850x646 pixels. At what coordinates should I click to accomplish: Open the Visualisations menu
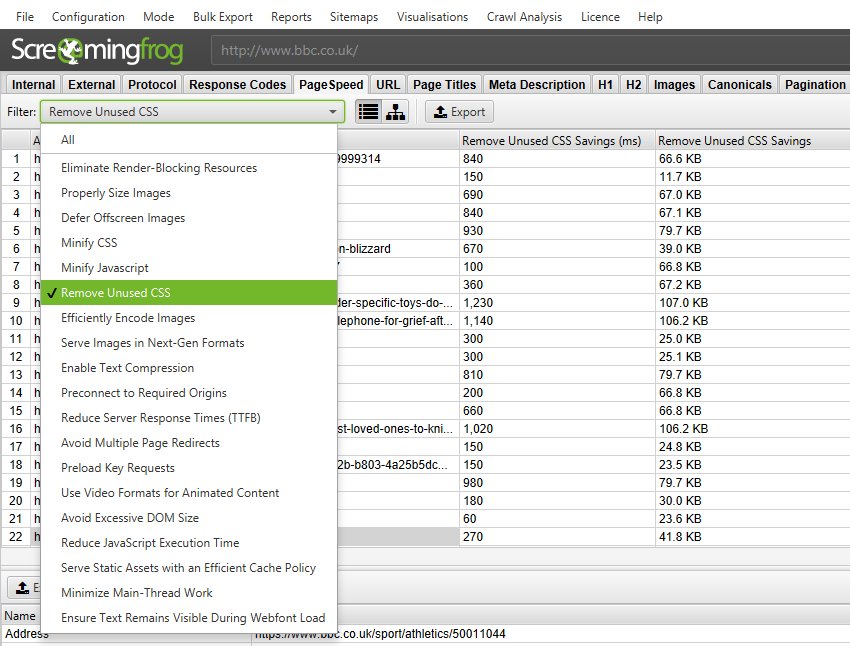click(x=432, y=17)
